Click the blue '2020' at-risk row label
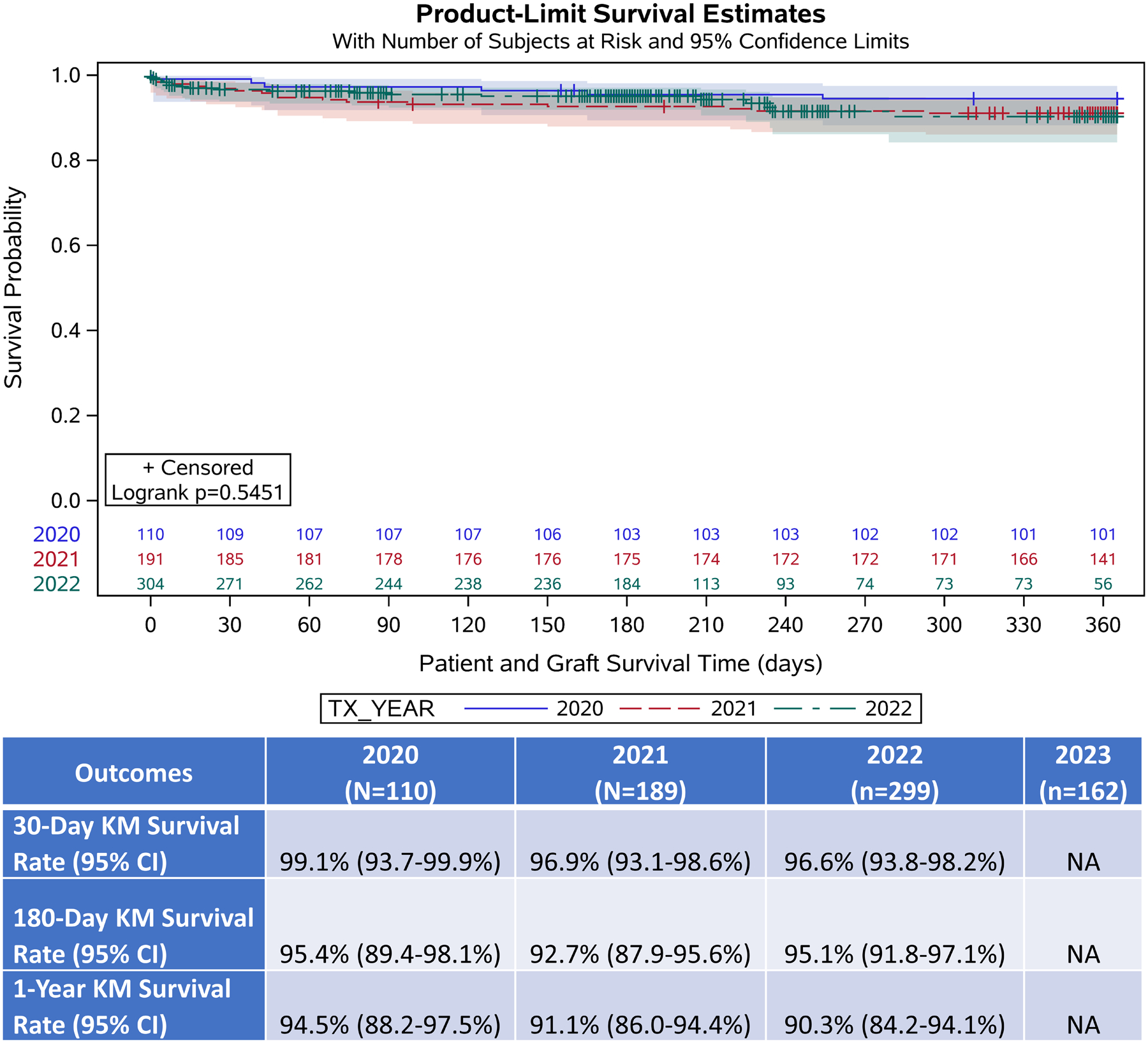The width and height of the screenshot is (1148, 1043). tap(57, 535)
